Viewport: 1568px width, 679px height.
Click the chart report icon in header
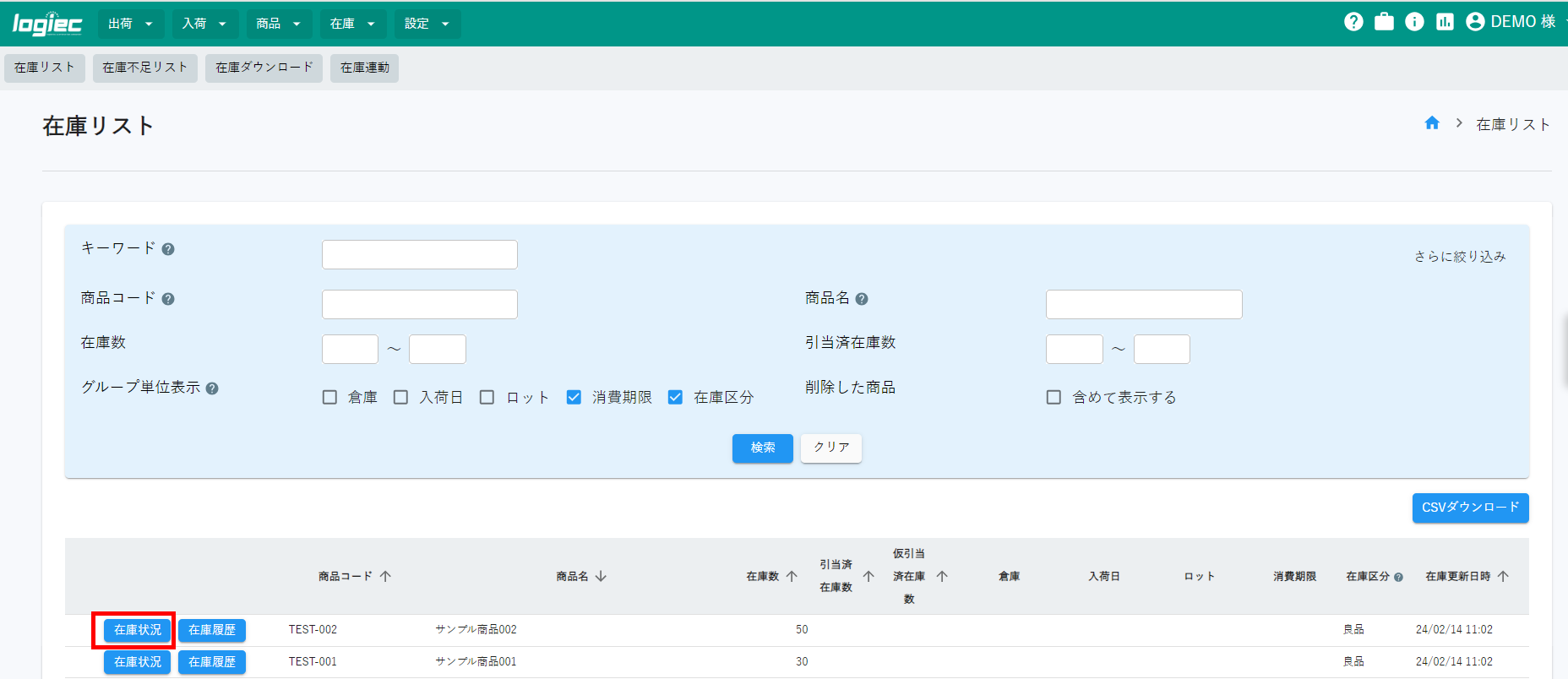click(x=1445, y=22)
